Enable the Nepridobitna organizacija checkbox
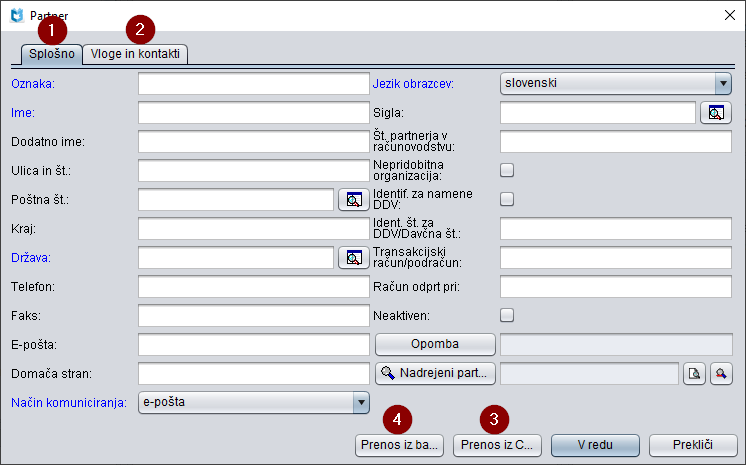 507,170
